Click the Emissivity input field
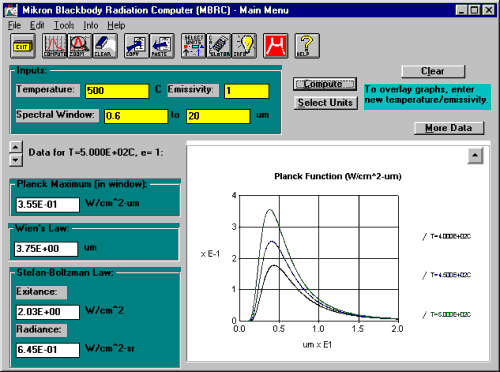The image size is (500, 372). [x=247, y=91]
